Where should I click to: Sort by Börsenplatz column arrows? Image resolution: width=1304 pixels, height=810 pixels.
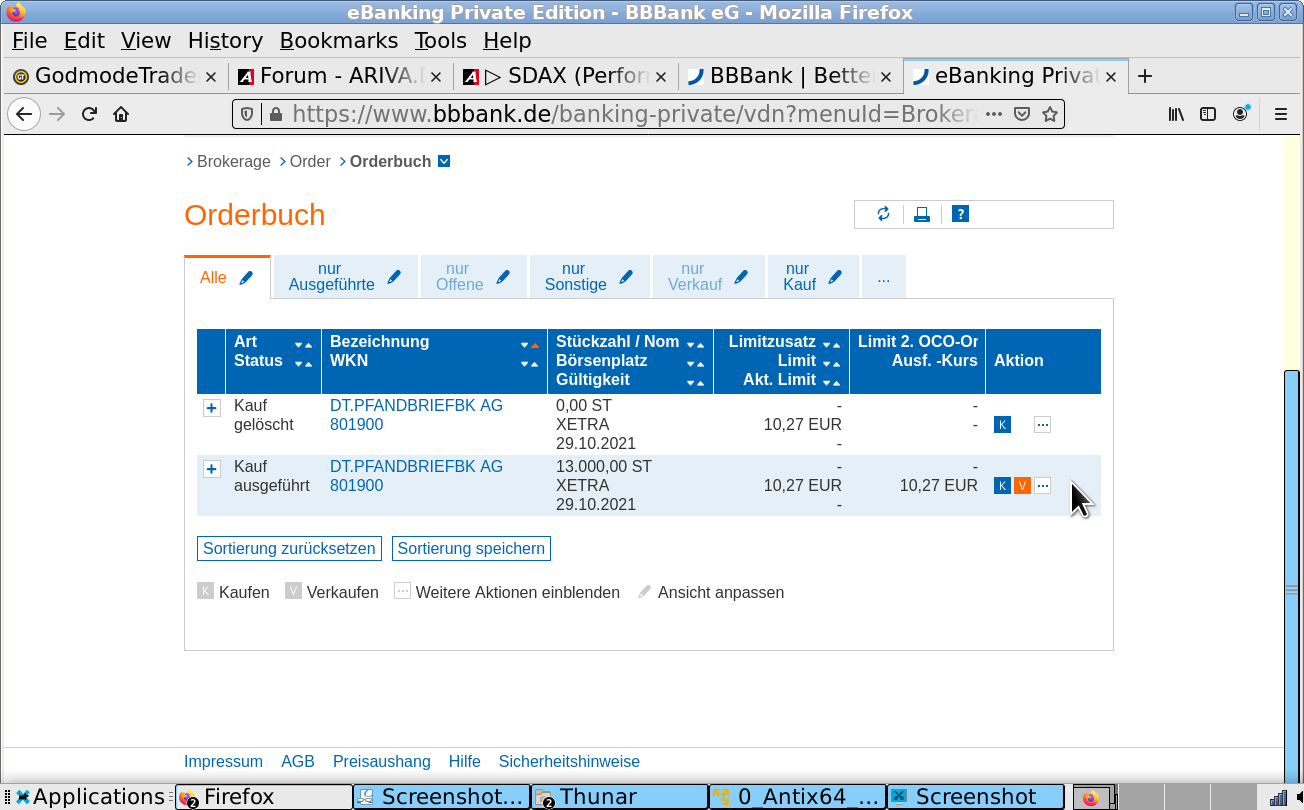695,363
